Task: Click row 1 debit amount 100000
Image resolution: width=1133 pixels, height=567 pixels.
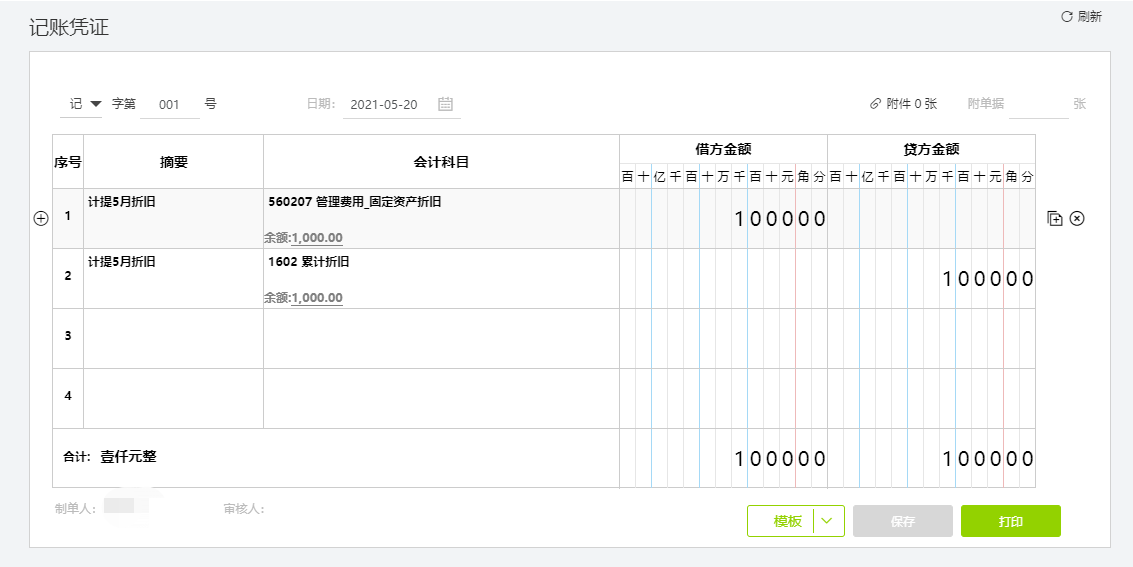Action: click(x=780, y=219)
